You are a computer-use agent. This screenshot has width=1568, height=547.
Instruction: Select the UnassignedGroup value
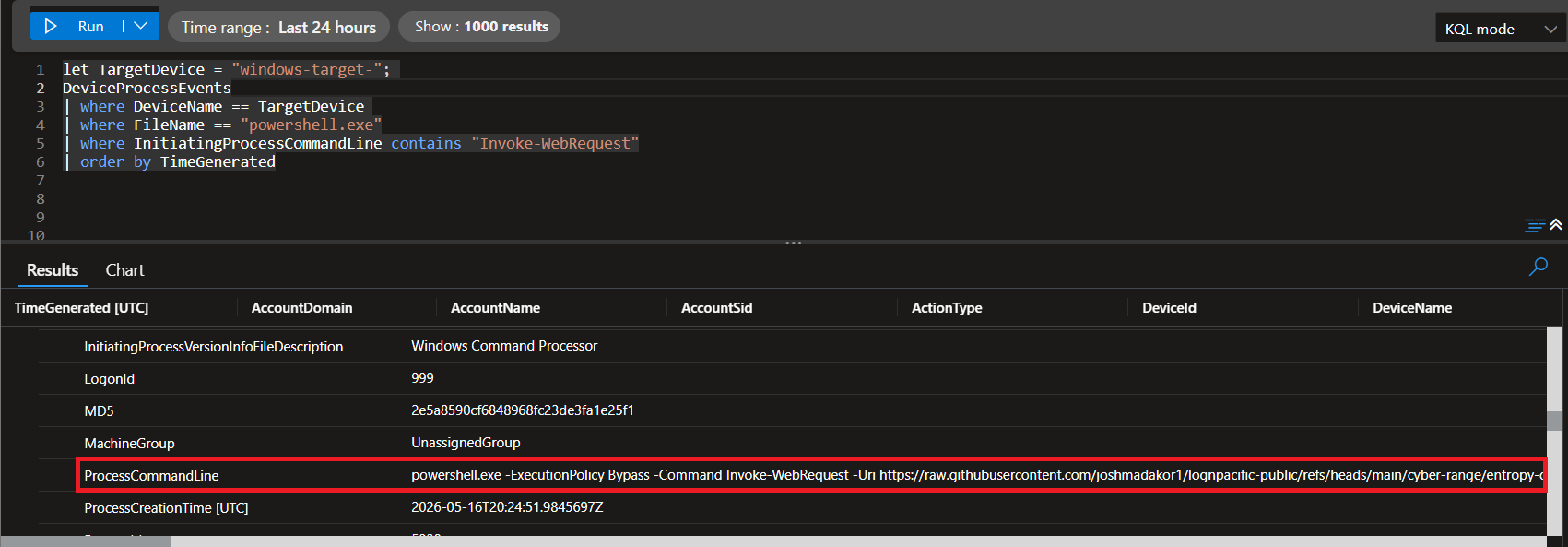(x=466, y=443)
